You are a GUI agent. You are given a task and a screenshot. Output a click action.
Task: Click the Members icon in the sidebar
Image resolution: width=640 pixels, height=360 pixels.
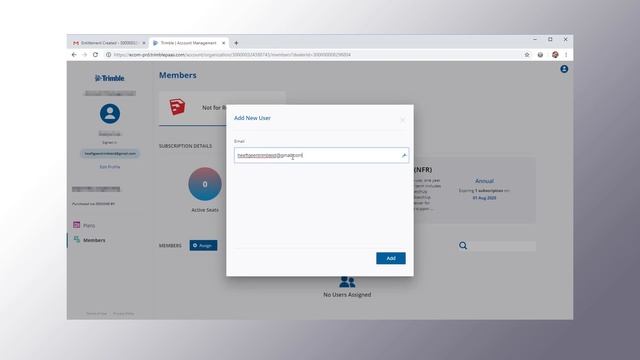pyautogui.click(x=76, y=240)
